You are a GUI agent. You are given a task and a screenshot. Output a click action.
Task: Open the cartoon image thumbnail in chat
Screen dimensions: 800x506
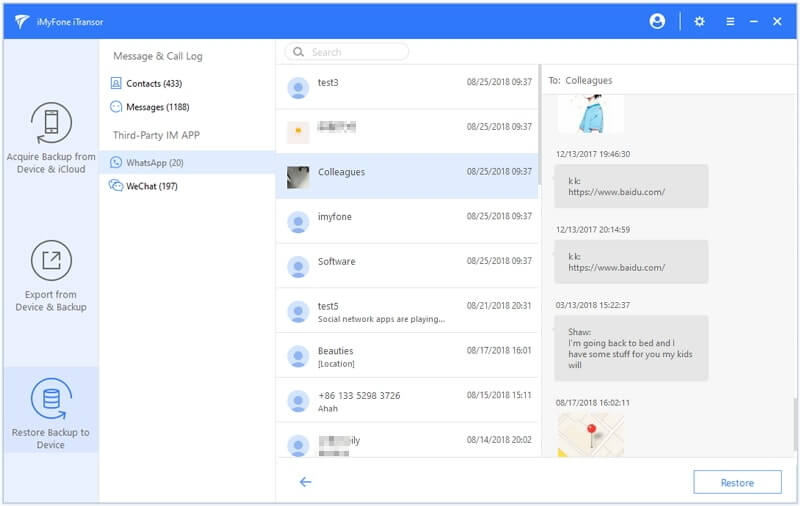point(590,114)
